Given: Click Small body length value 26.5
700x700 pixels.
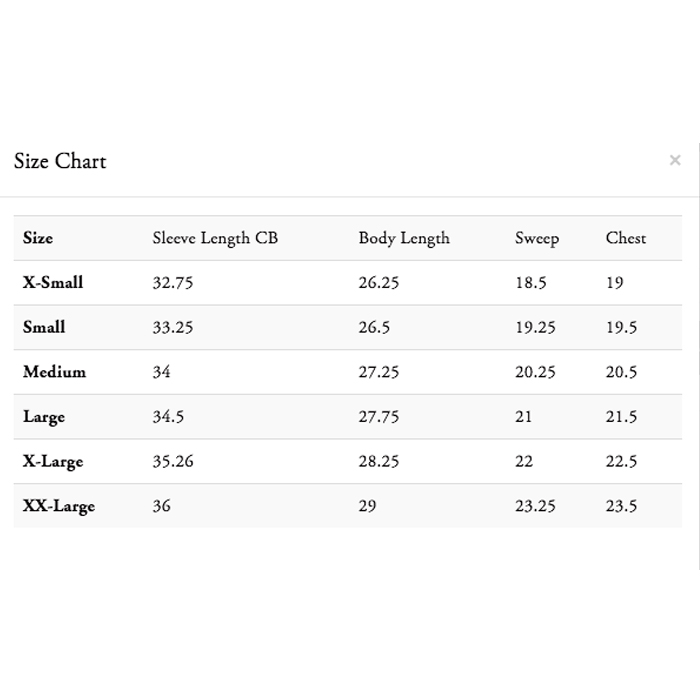Looking at the screenshot, I should [x=374, y=327].
